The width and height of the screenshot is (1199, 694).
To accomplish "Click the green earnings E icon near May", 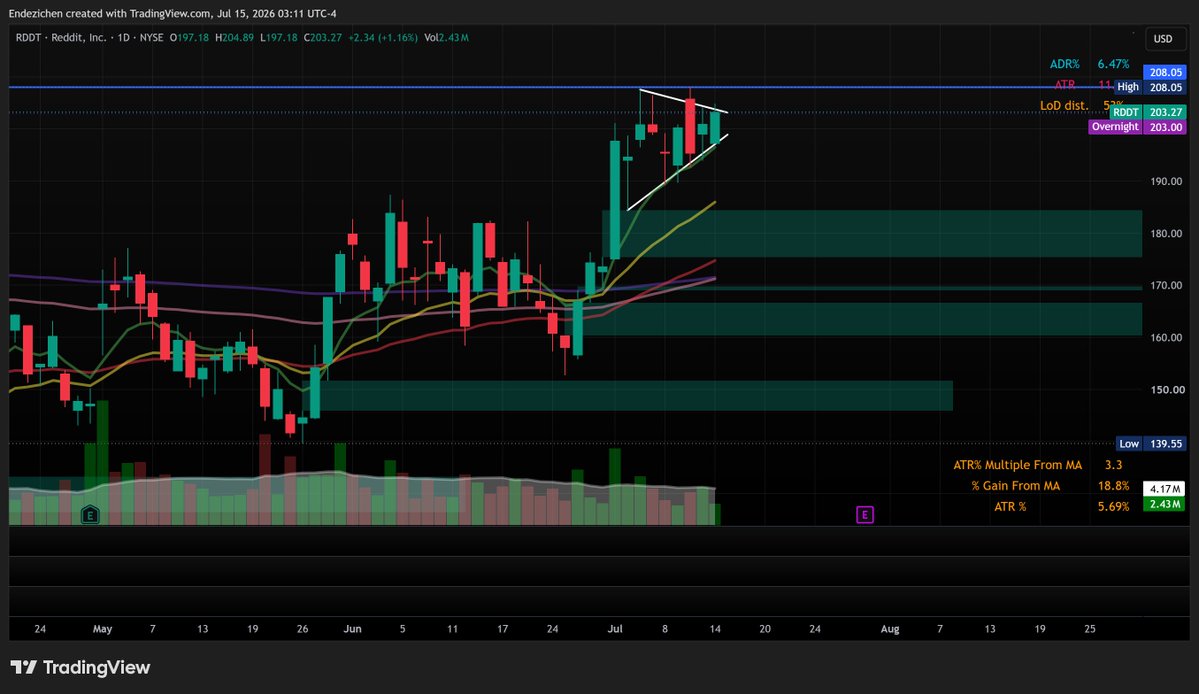I will tap(90, 514).
